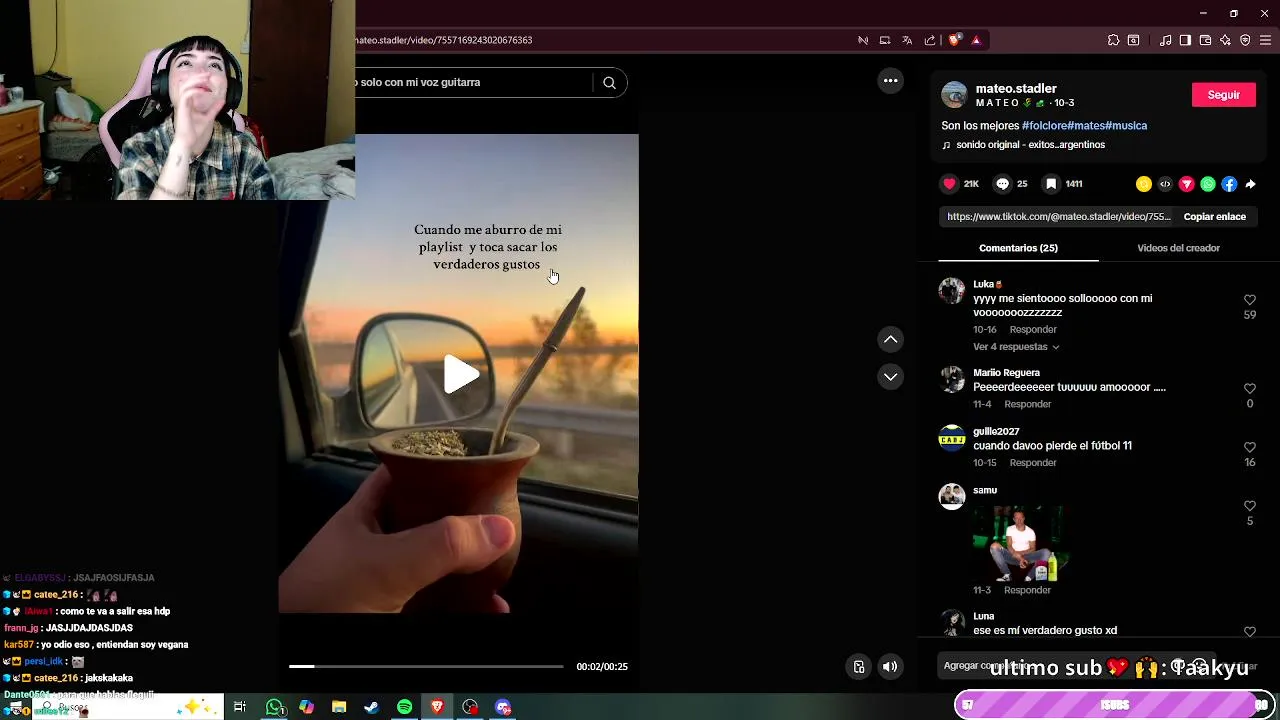Mute the video volume

click(x=890, y=667)
